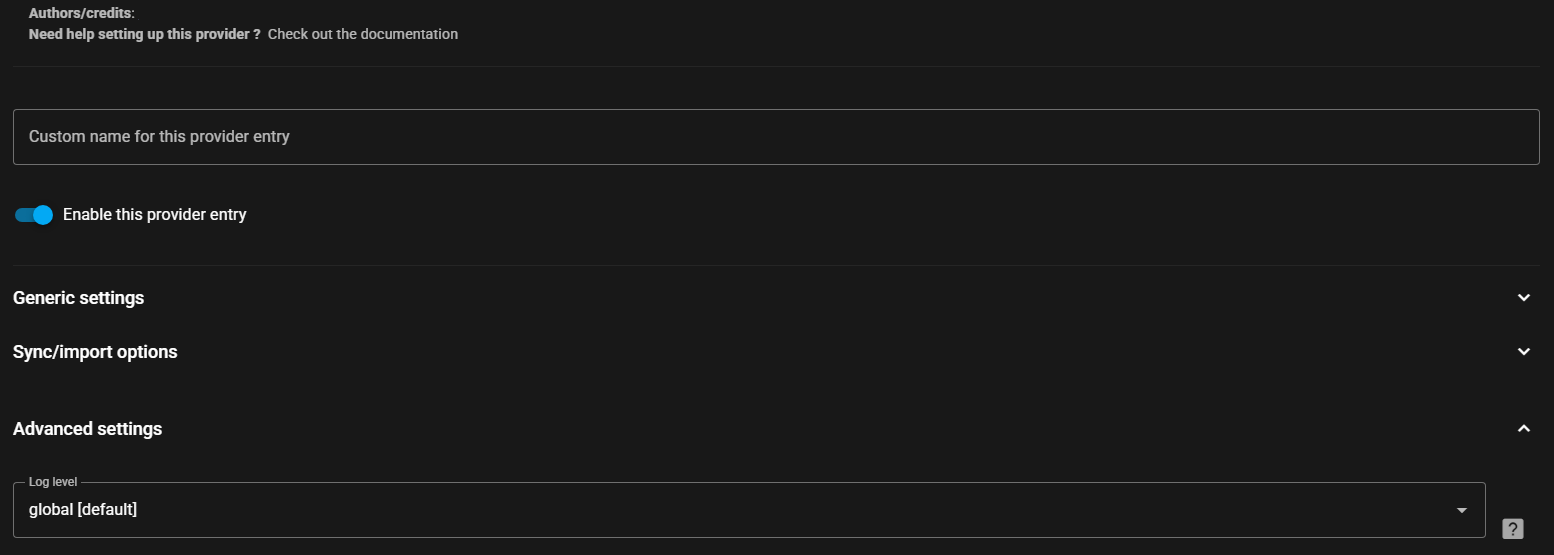The height and width of the screenshot is (555, 1554).
Task: Click empty space in the Sync/import options row
Action: click(800, 352)
